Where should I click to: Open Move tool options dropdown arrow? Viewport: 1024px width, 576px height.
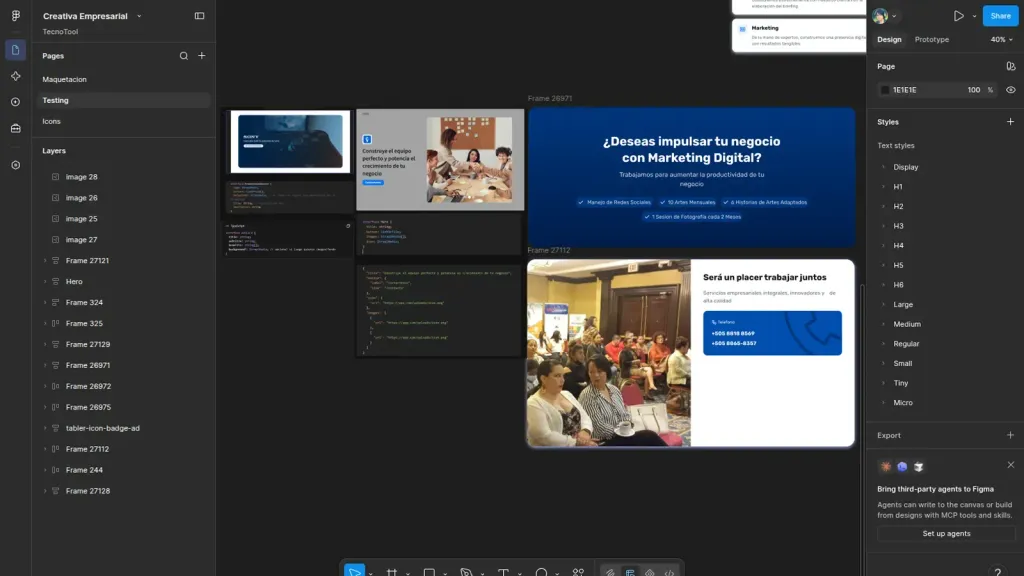point(370,573)
